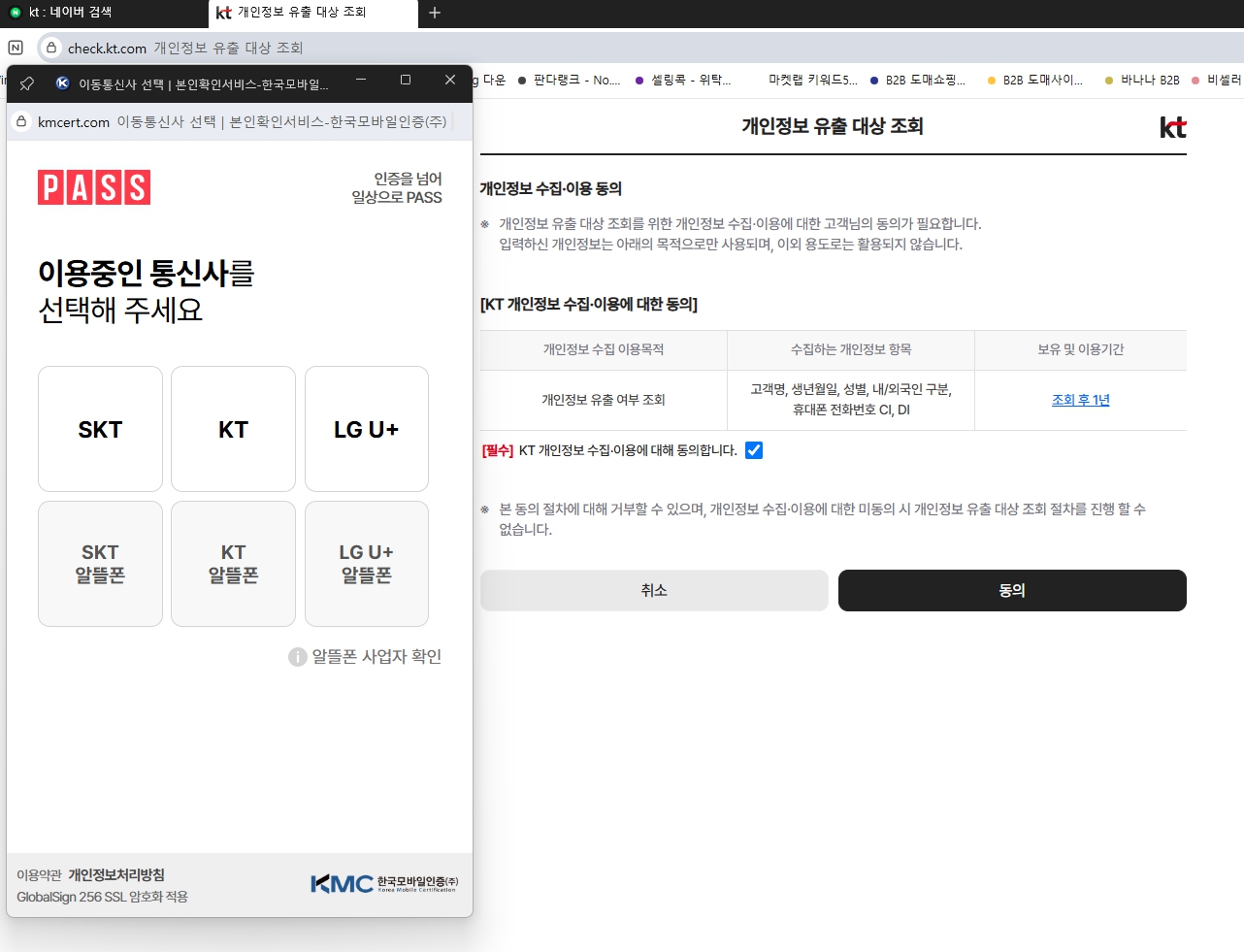Screen dimensions: 1244x952
Task: Choose LG U+ 알뜰폰 option
Action: 367,564
